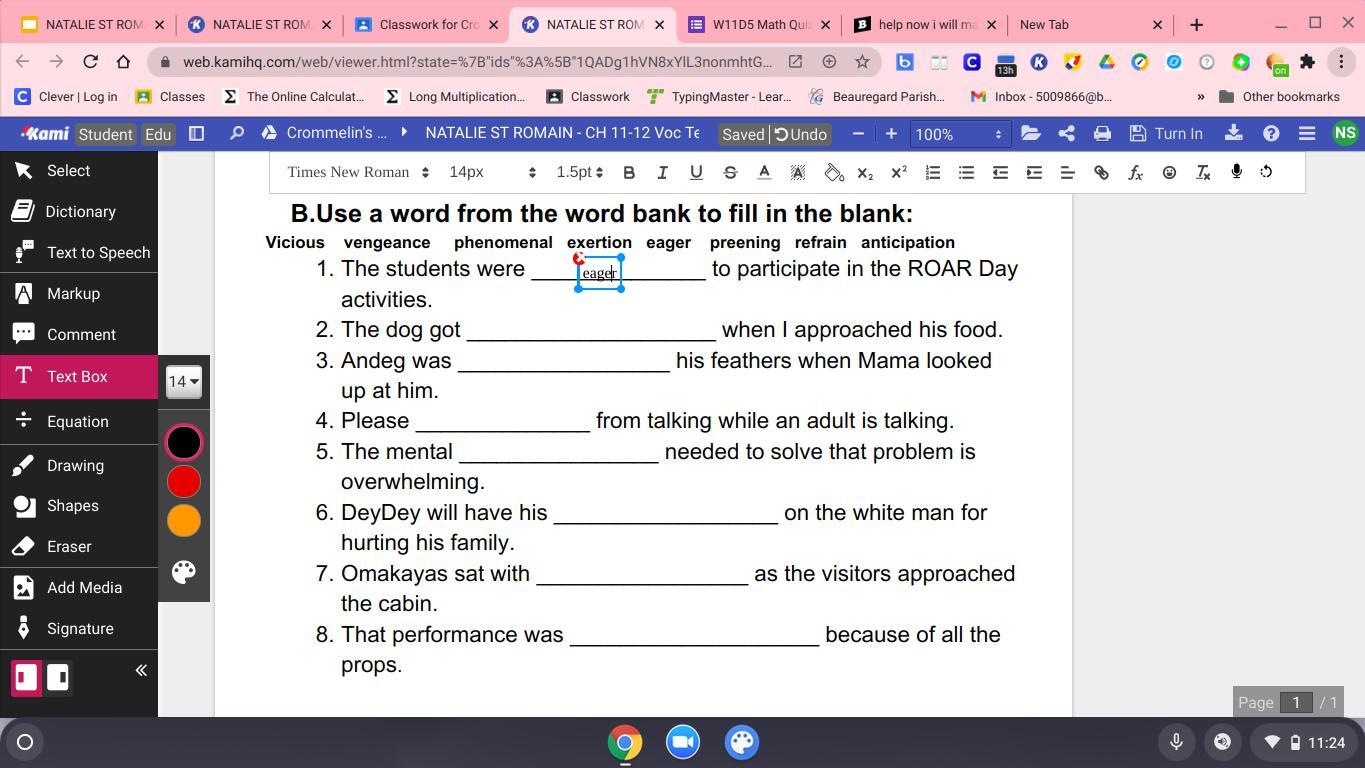This screenshot has height=768, width=1365.
Task: Start voice typing with the microphone
Action: (x=1237, y=172)
